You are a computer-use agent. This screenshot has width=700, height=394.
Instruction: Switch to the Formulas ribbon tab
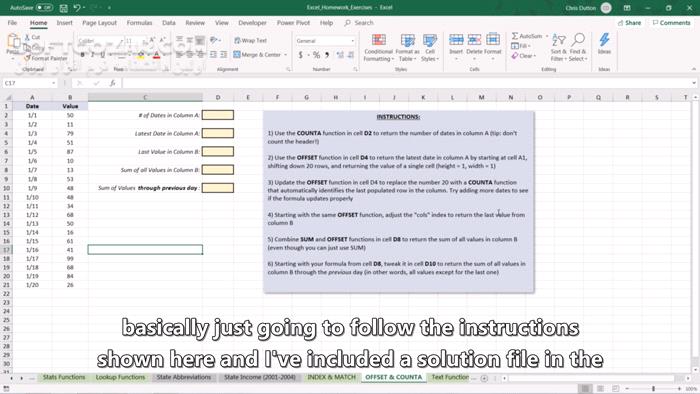tap(139, 23)
